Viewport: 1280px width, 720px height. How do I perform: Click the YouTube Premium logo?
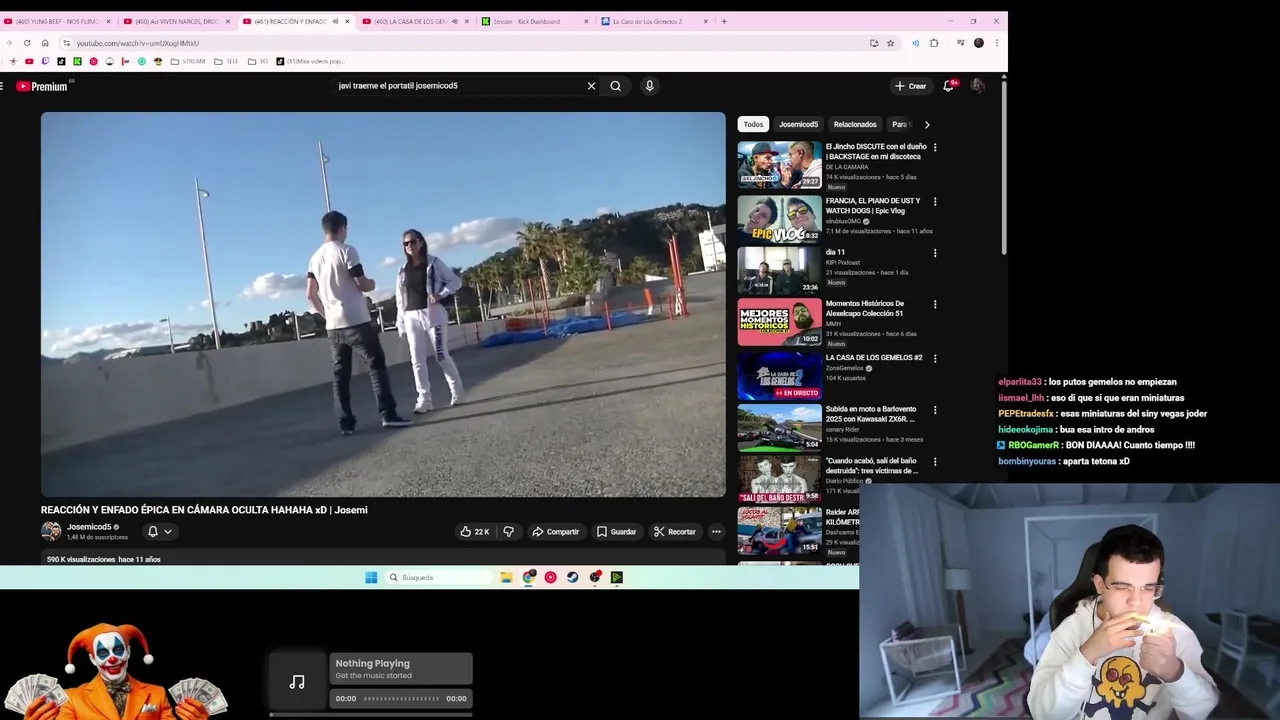coord(42,87)
